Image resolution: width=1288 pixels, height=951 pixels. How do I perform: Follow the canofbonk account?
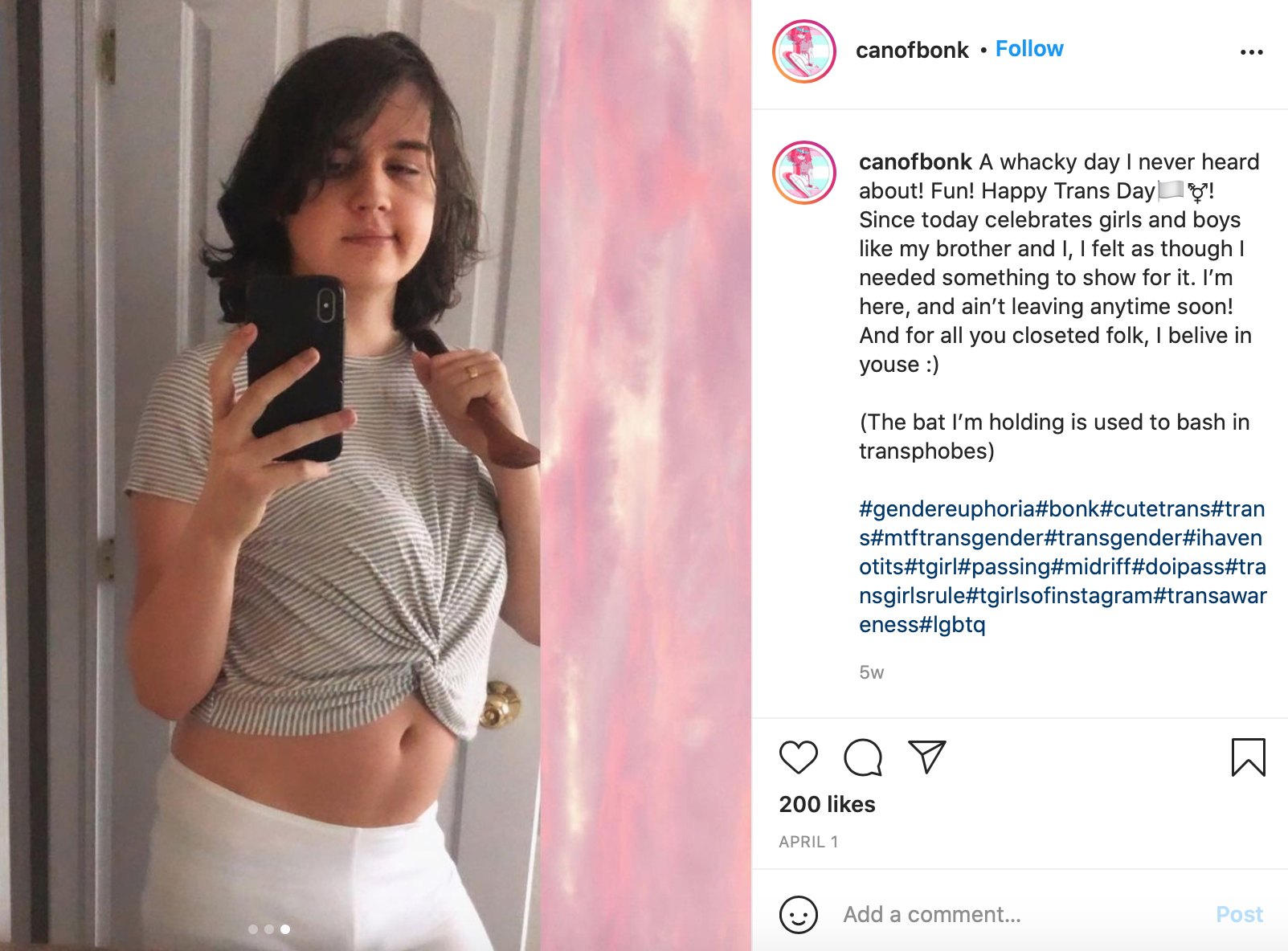point(1029,49)
